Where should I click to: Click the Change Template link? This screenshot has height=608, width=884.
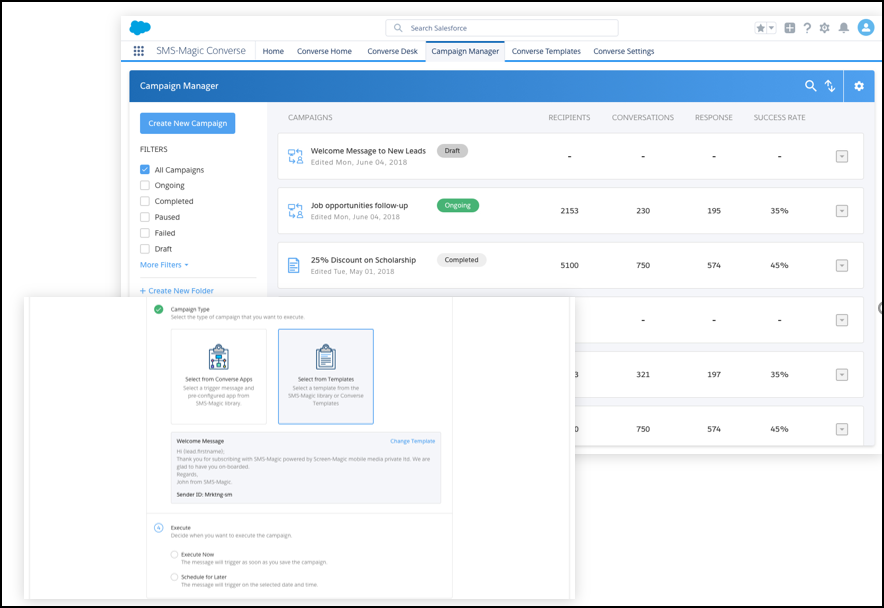[413, 441]
